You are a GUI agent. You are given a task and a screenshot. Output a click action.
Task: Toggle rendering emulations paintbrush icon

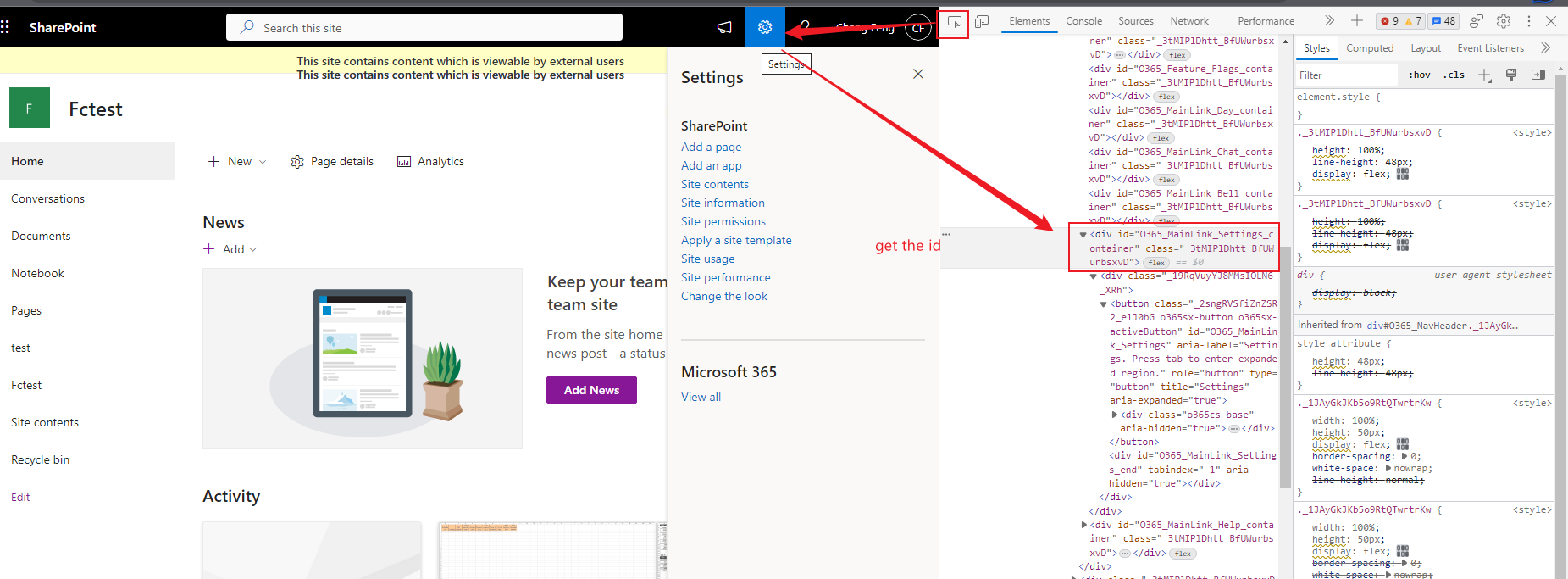pos(1511,75)
